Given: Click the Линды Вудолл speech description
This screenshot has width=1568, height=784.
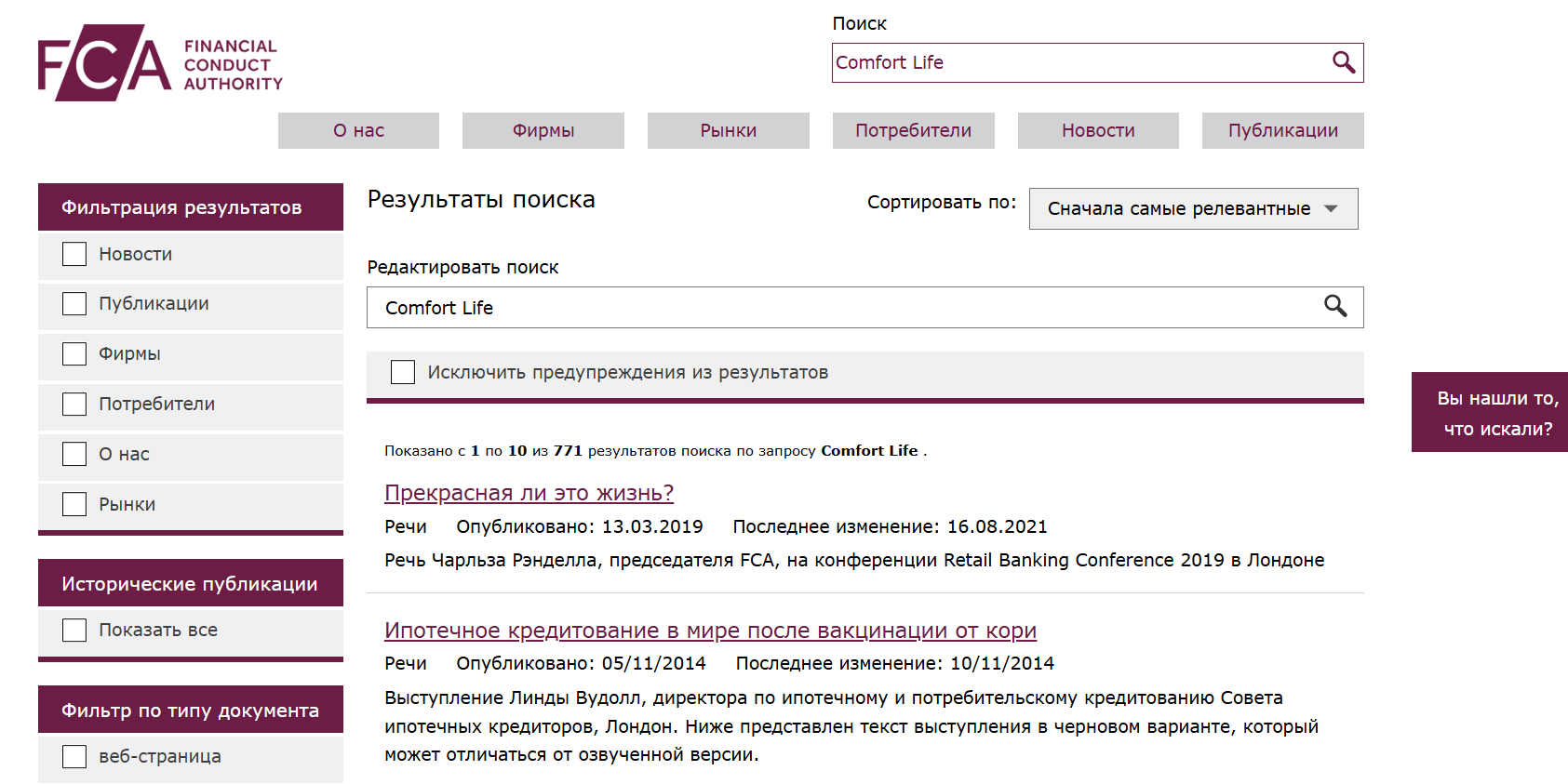Looking at the screenshot, I should [851, 726].
